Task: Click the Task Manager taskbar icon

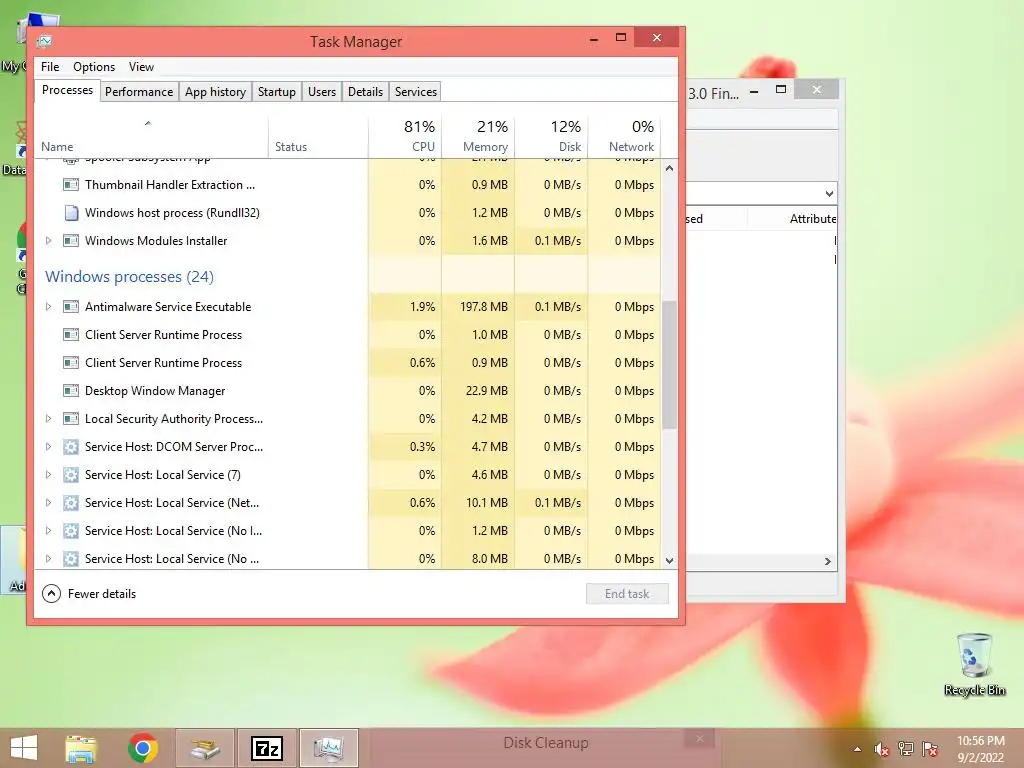Action: tap(328, 748)
